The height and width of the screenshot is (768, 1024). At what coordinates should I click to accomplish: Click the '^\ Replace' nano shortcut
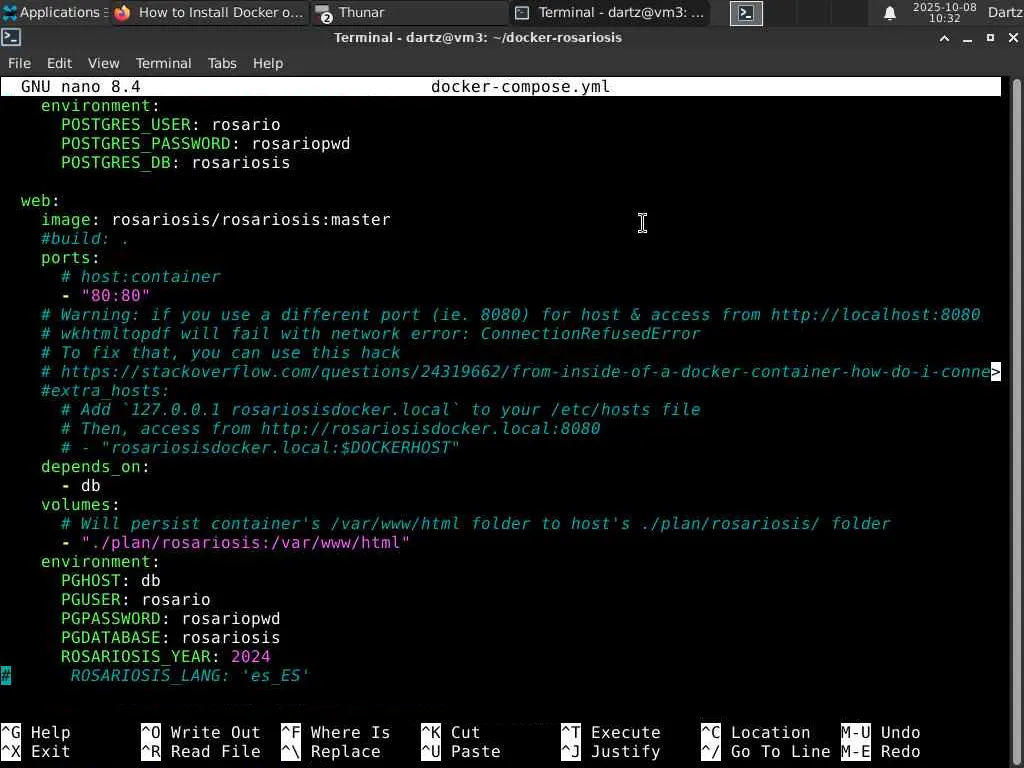330,752
